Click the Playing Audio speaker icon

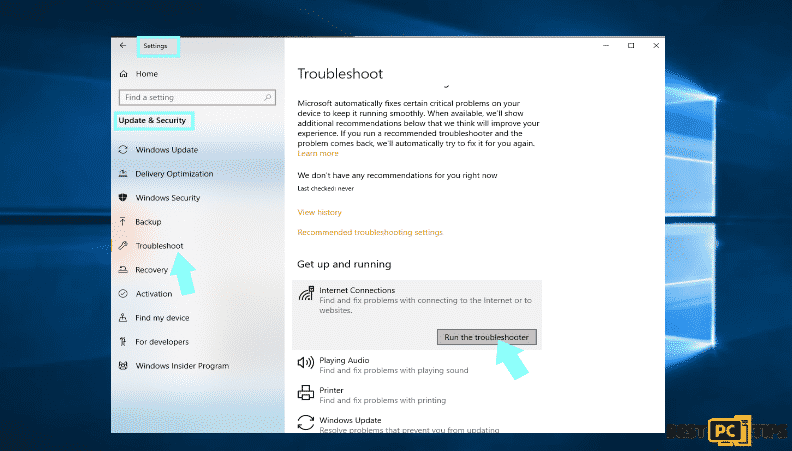[x=306, y=363]
